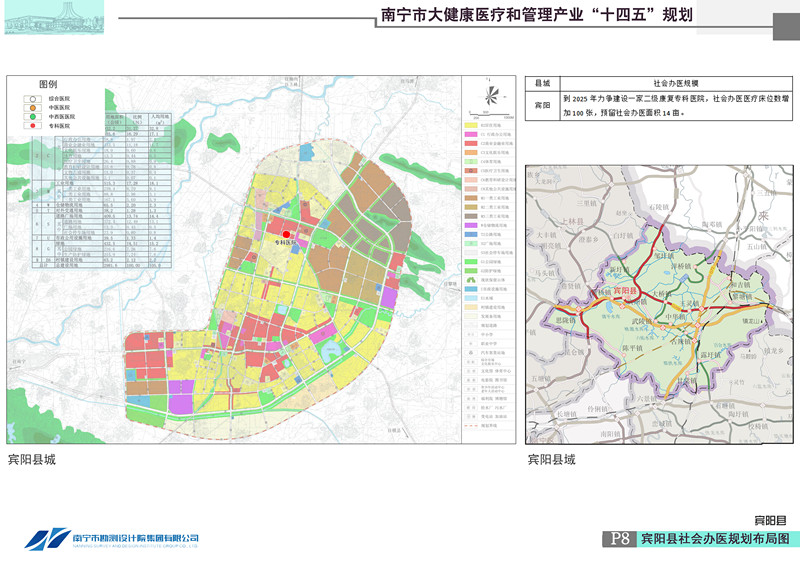Click 武陵镇 on the county map

(x=641, y=321)
